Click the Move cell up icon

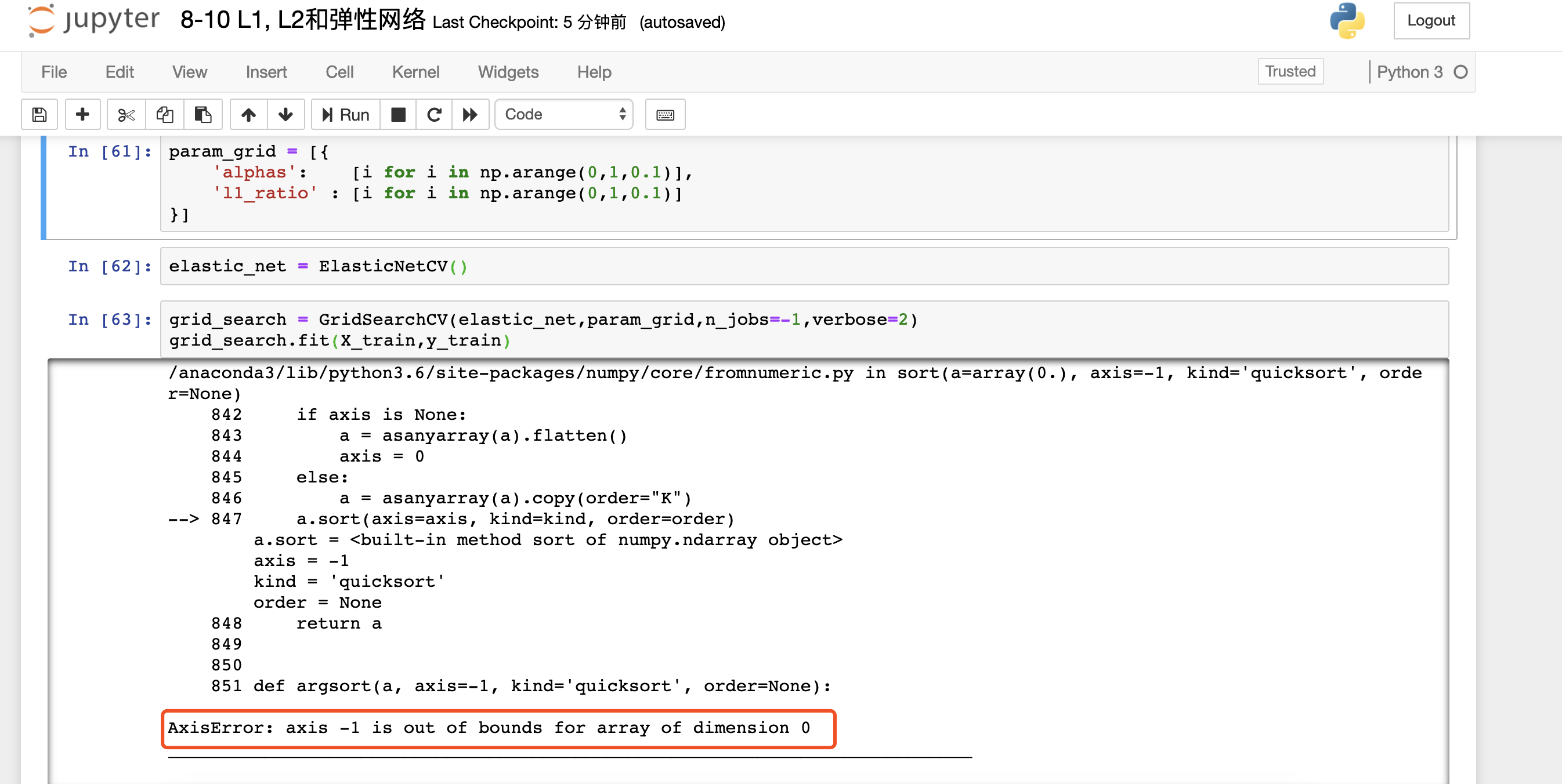[247, 113]
